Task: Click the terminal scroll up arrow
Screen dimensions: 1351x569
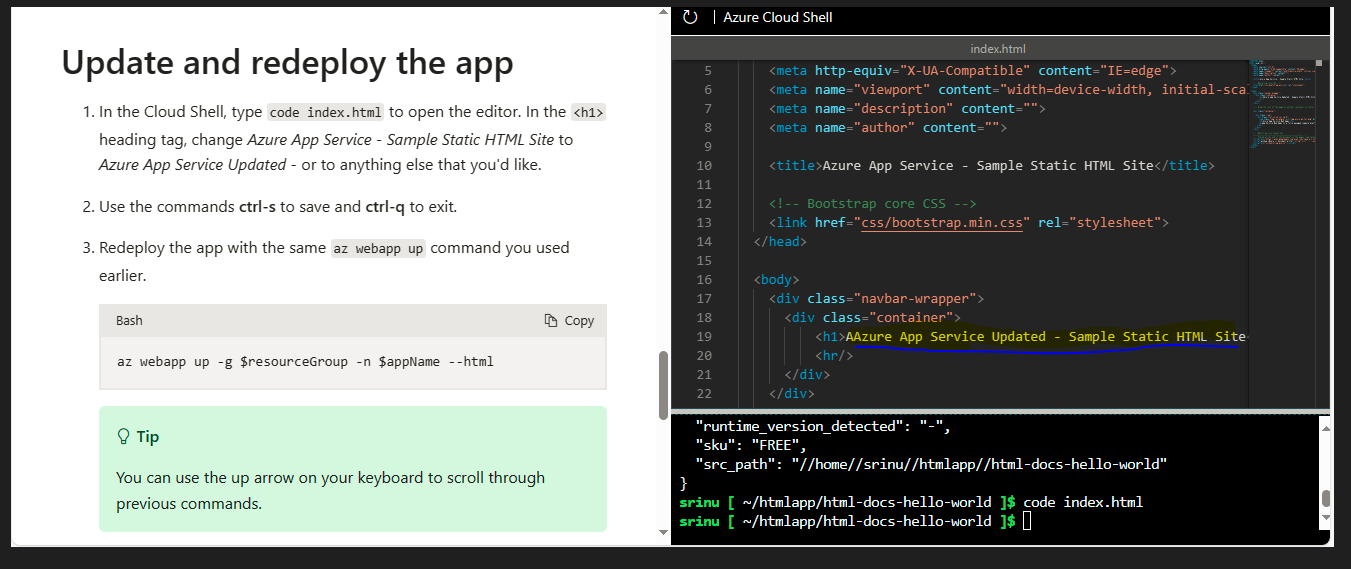Action: pos(1325,427)
